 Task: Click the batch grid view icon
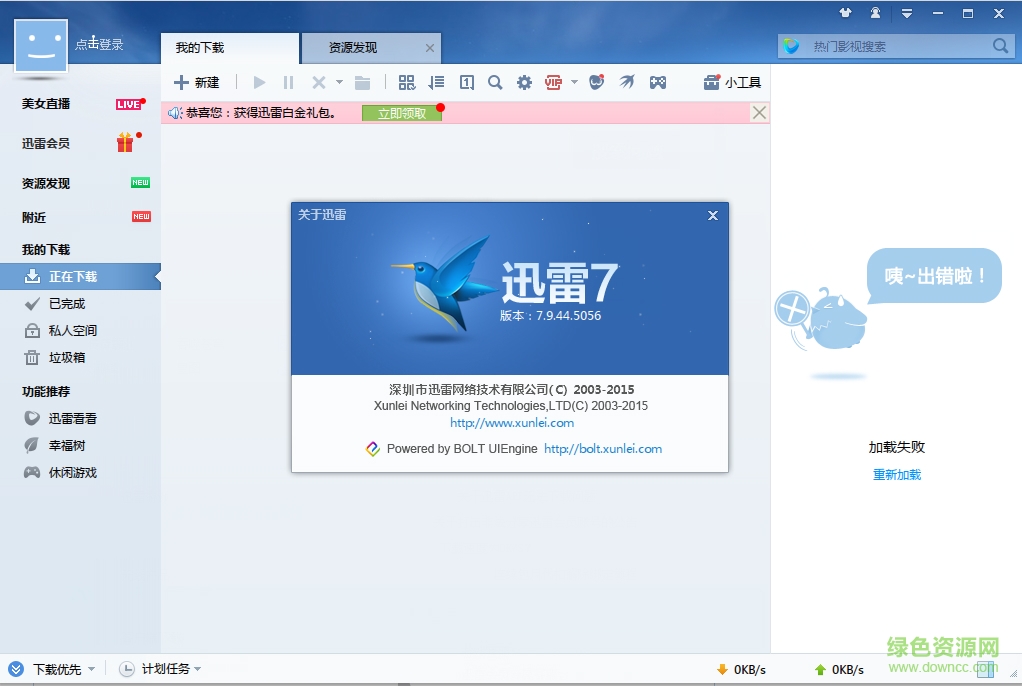coord(407,82)
